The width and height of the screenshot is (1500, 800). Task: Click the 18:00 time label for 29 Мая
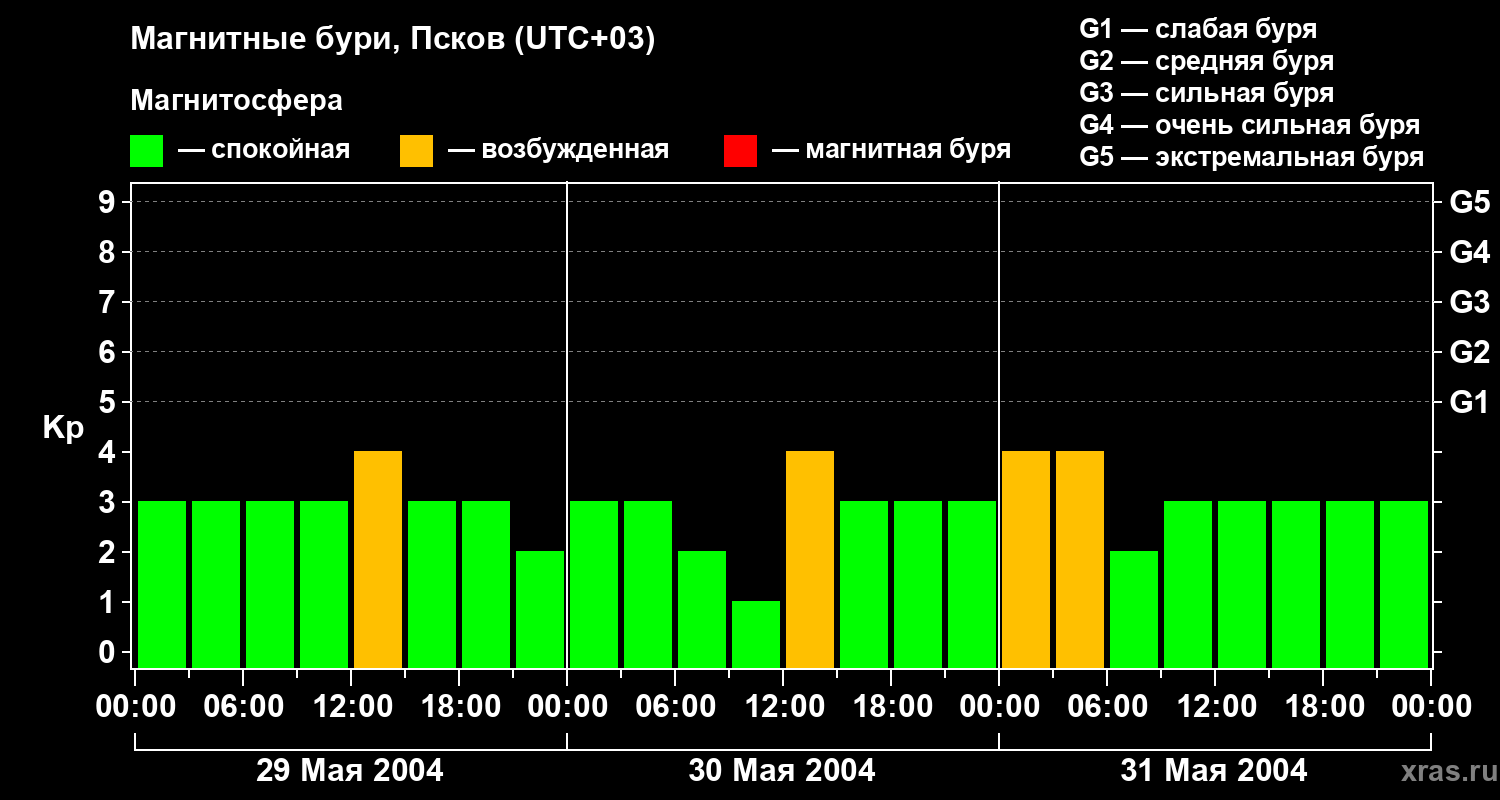pyautogui.click(x=459, y=706)
